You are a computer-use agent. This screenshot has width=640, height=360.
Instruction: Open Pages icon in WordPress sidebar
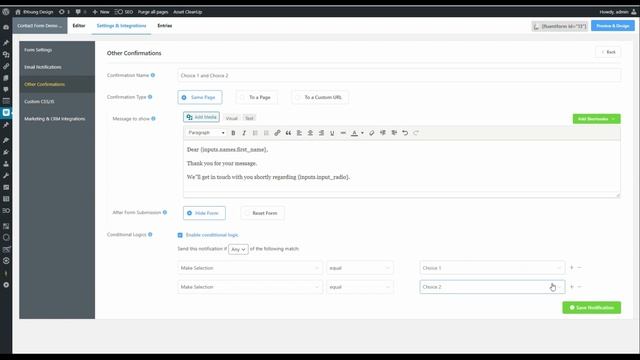pos(6,78)
